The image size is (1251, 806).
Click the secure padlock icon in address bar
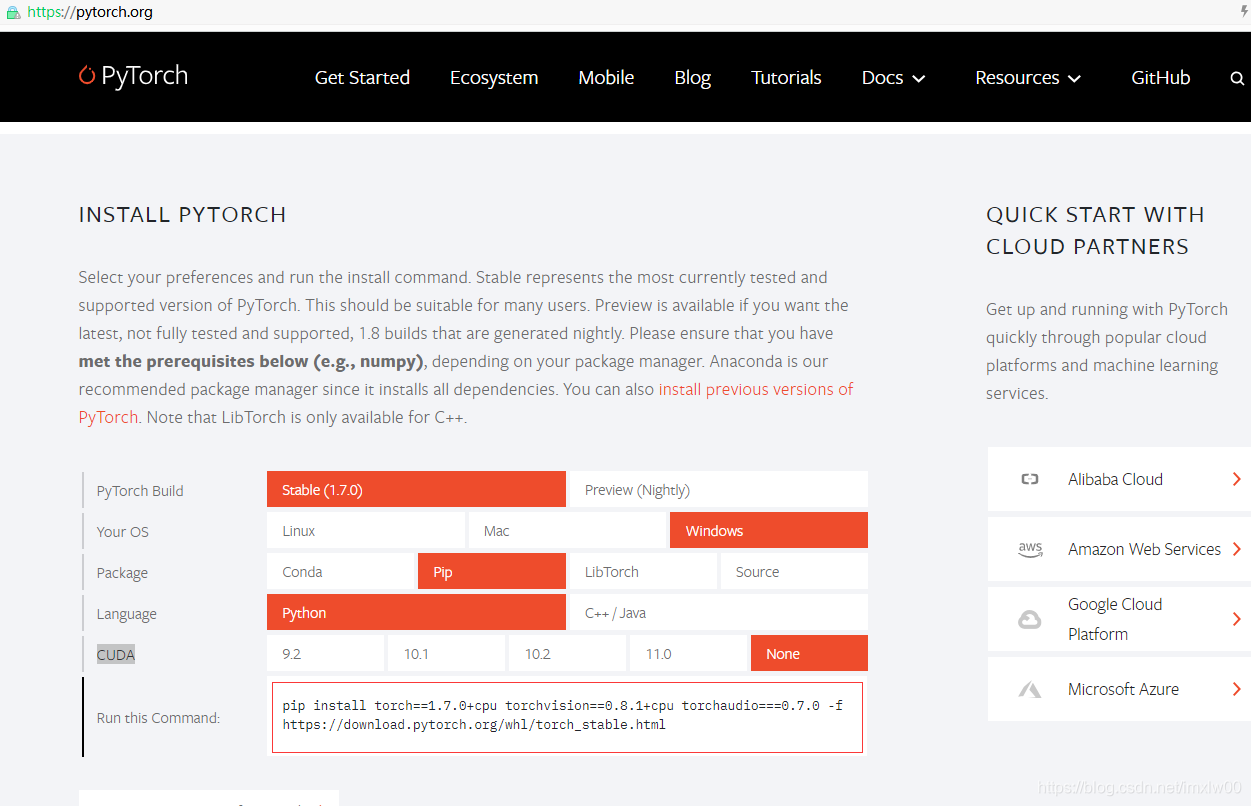tap(13, 13)
